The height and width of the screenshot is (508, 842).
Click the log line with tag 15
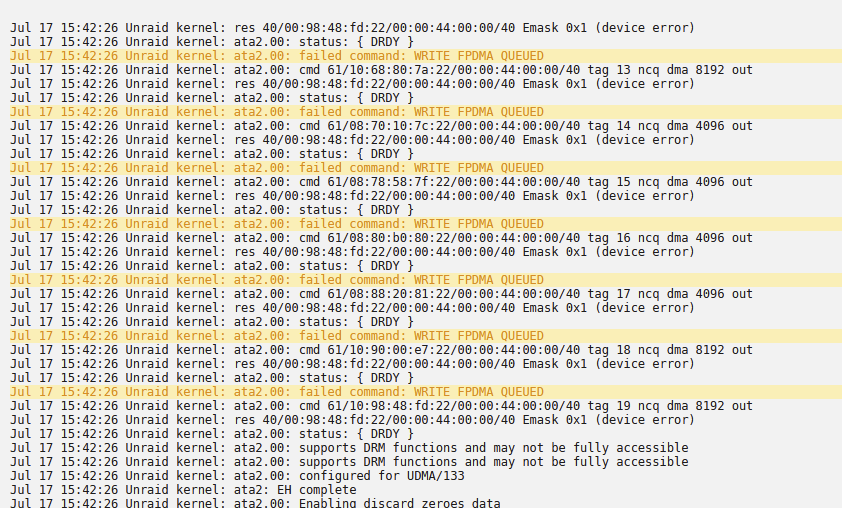tap(381, 182)
